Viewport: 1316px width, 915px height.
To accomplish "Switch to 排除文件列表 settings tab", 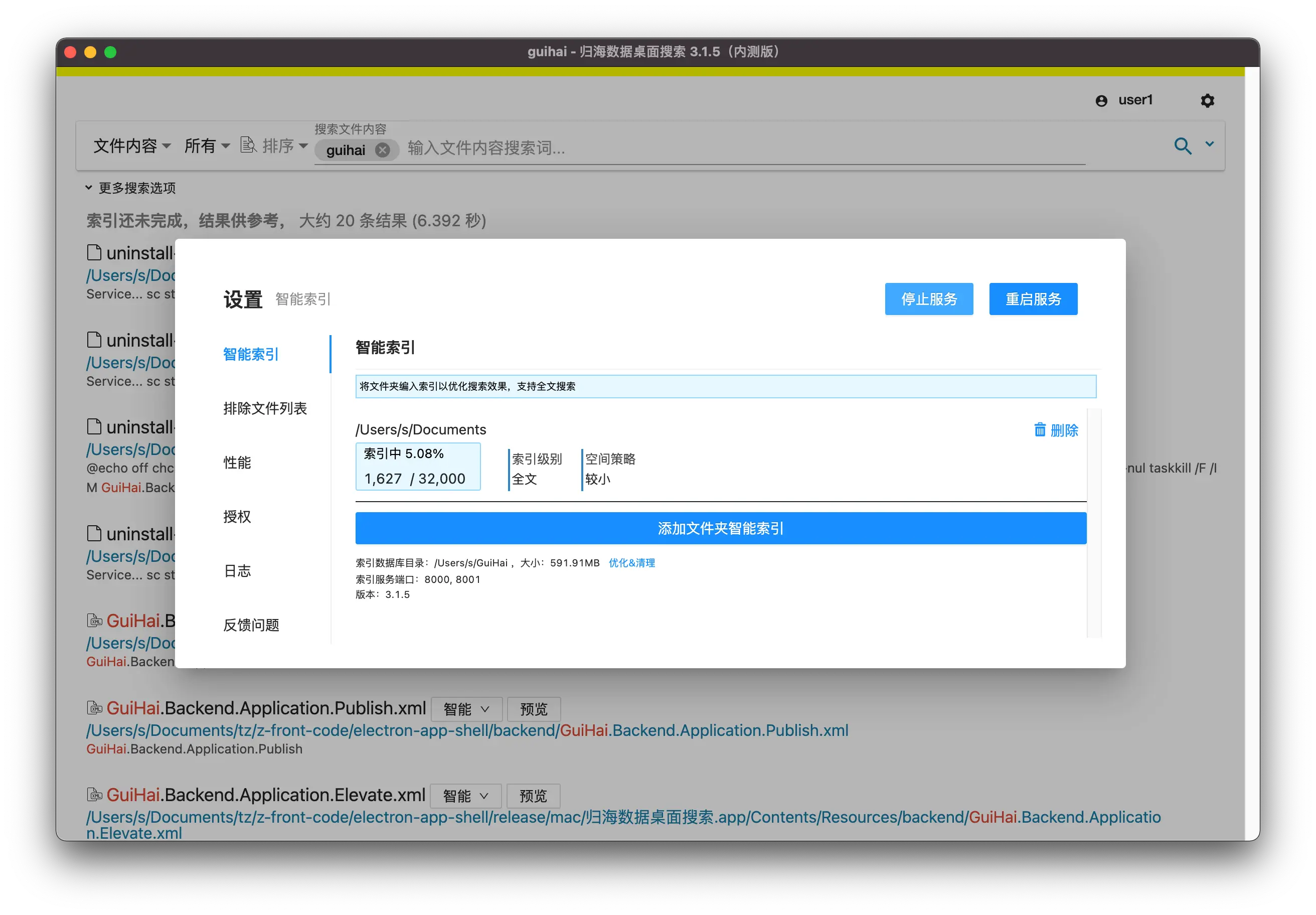I will pos(265,408).
